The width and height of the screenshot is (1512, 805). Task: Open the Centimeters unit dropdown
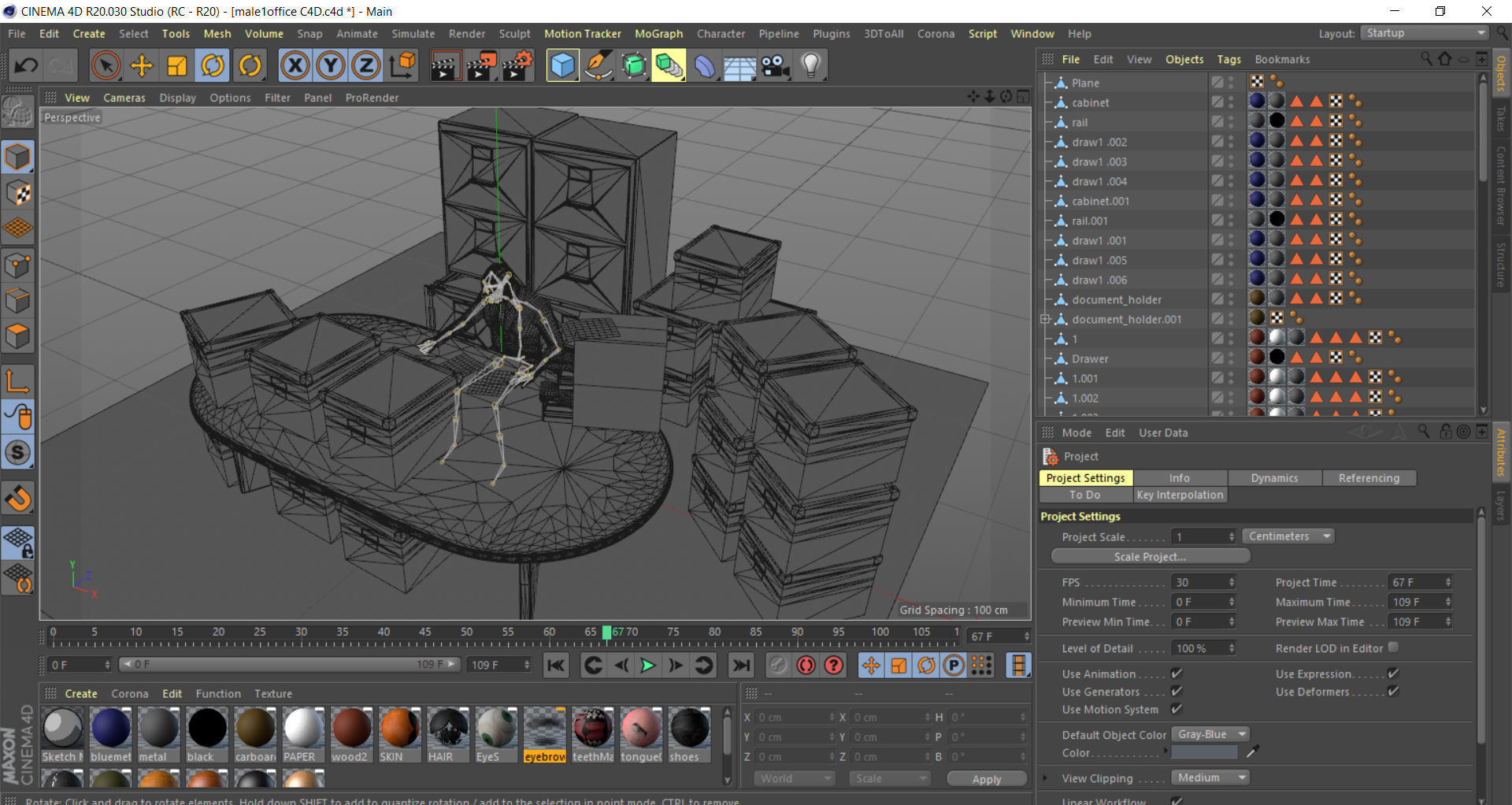1288,536
